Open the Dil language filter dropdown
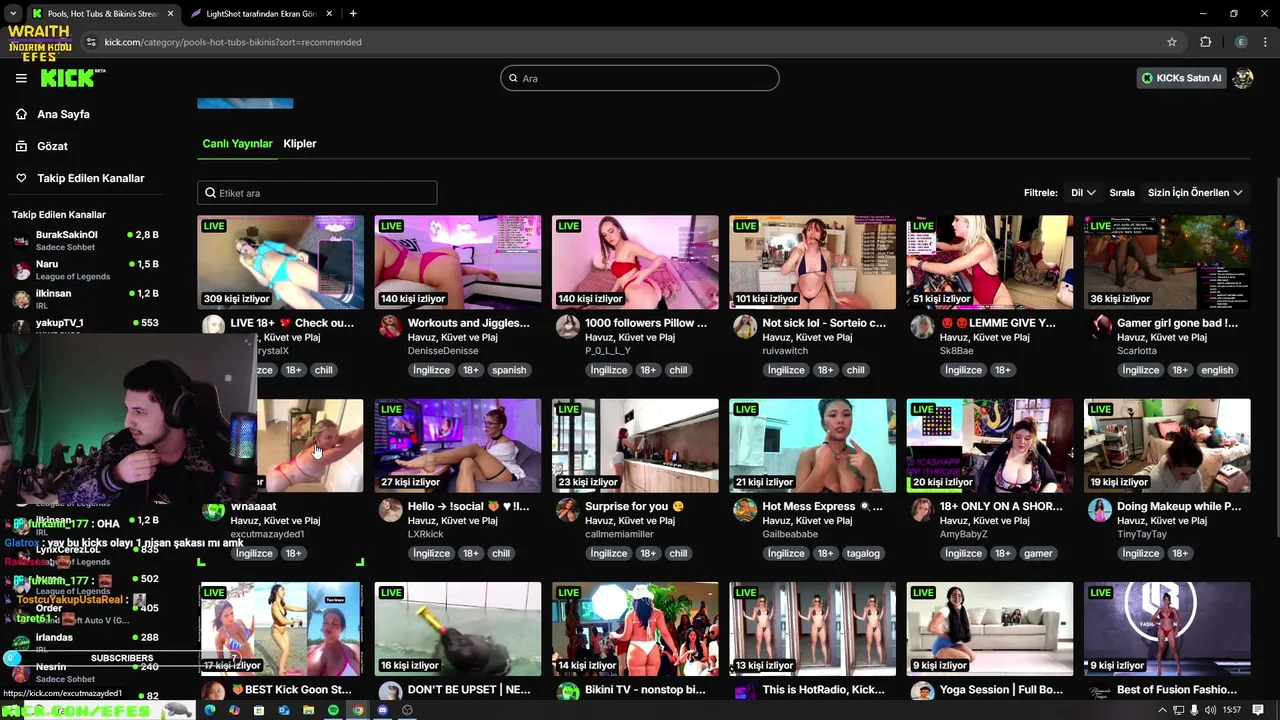Screen dimensions: 1280x720 coord(1083,192)
